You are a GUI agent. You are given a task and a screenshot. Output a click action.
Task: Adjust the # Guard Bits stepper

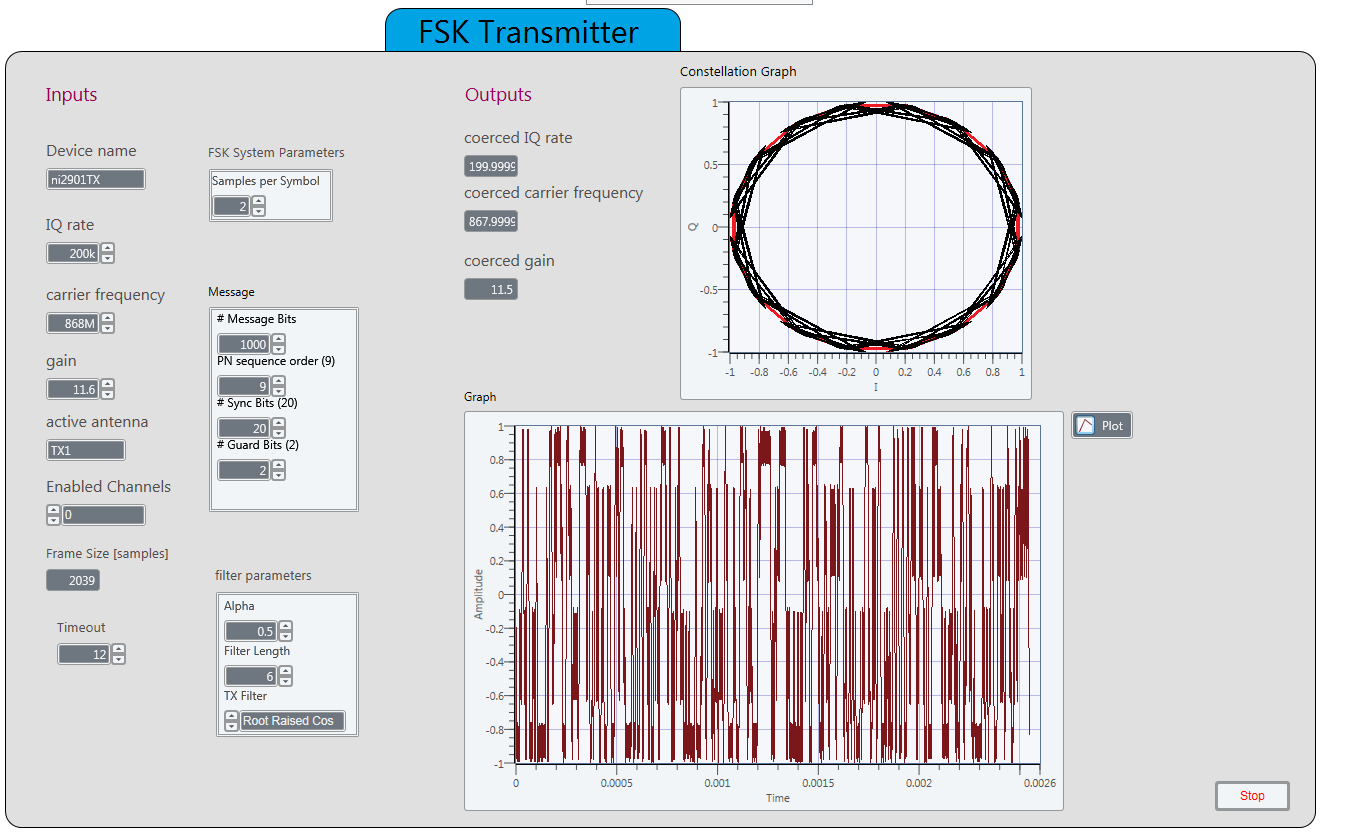(279, 470)
